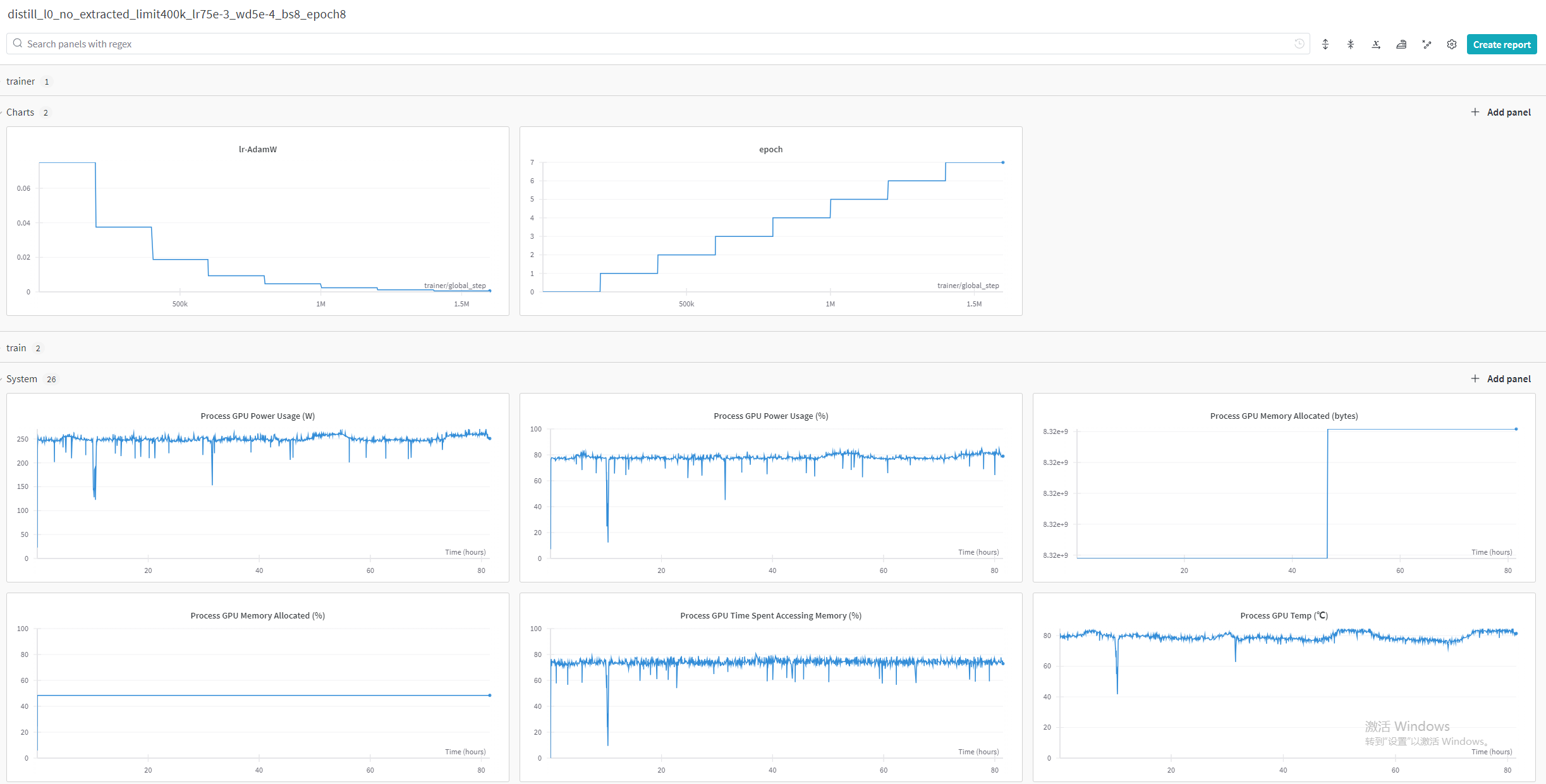Click Process GPU Memory Allocated (%) title
The width and height of the screenshot is (1546, 784).
click(258, 615)
